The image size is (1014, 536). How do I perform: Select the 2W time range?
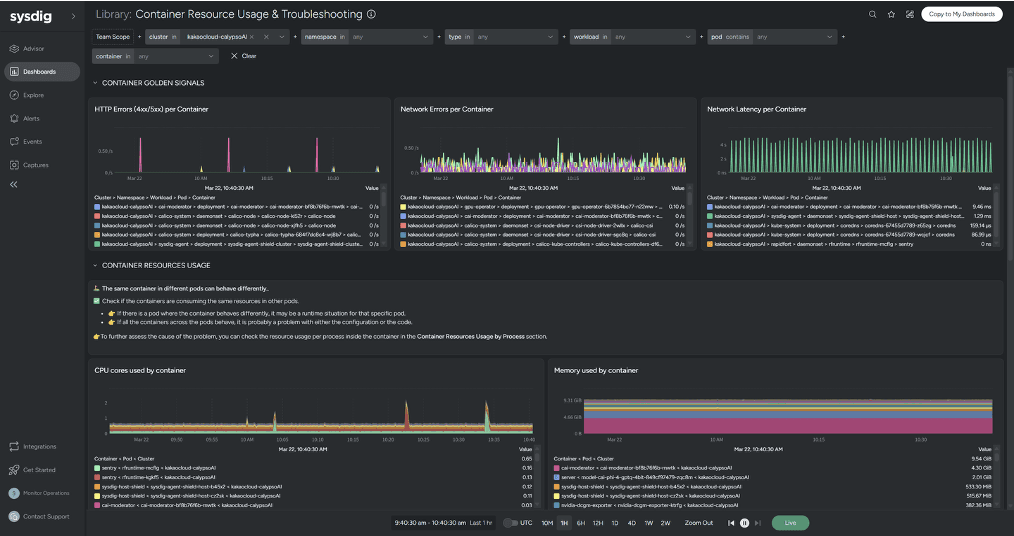point(665,523)
